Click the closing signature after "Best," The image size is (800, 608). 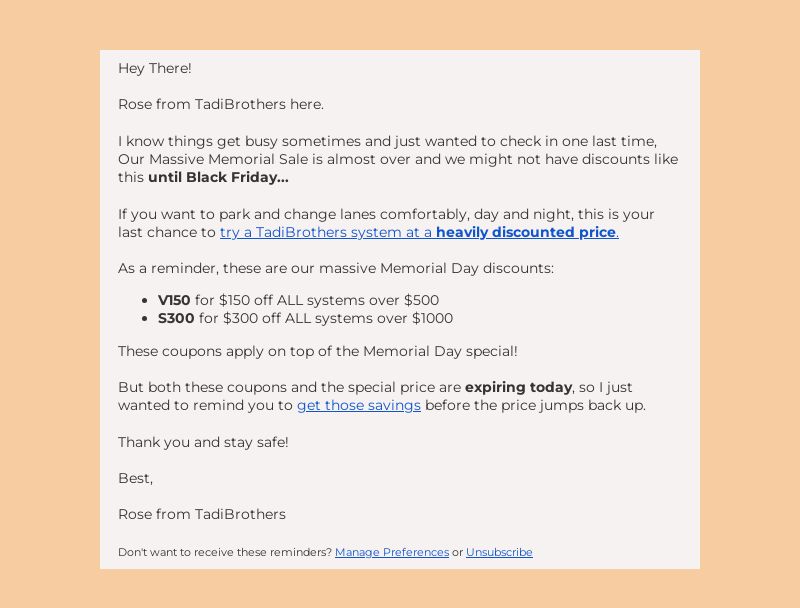(202, 514)
